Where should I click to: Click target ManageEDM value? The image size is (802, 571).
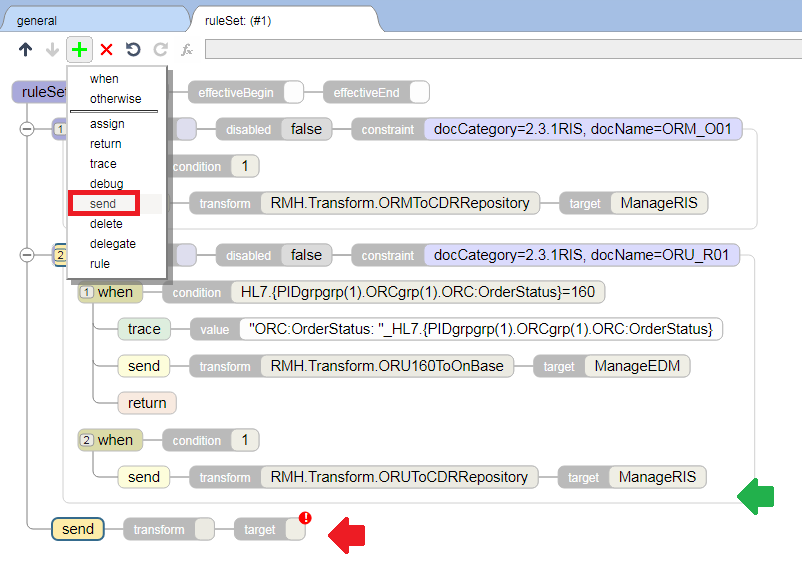(637, 366)
